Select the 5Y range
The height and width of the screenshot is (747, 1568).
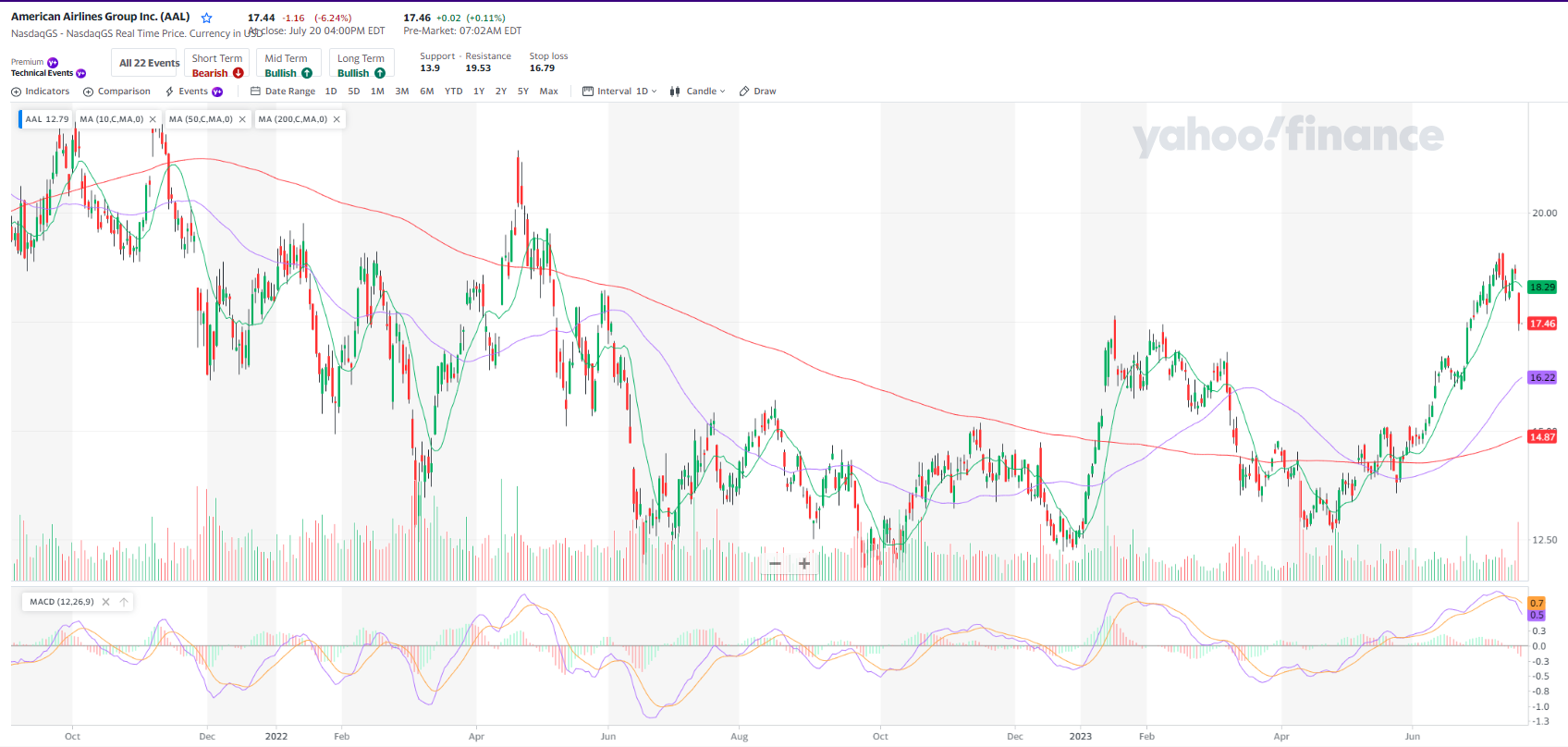pyautogui.click(x=523, y=92)
